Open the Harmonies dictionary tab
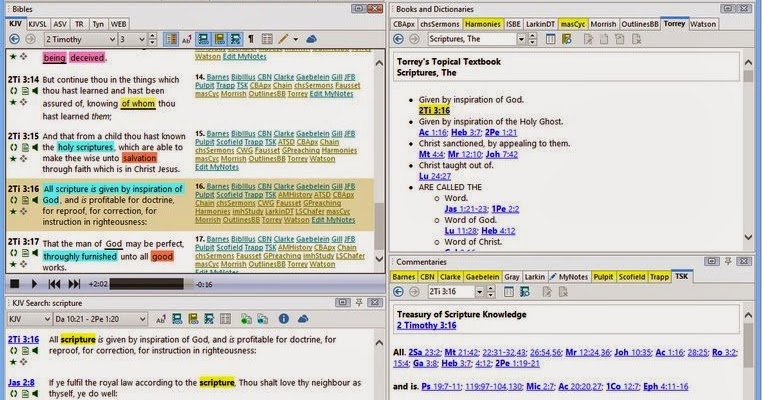Screen dimensions: 762x400 tap(482, 24)
